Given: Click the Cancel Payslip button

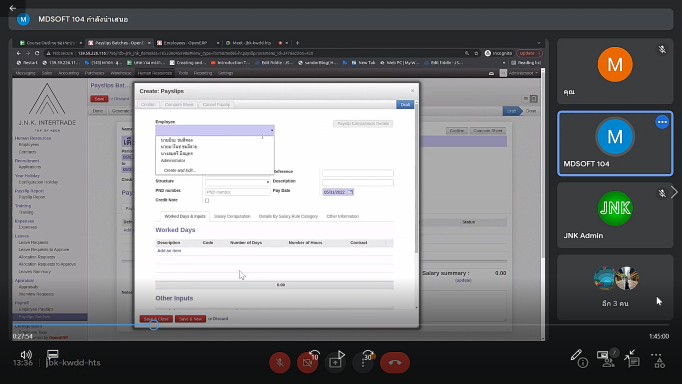Looking at the screenshot, I should pyautogui.click(x=216, y=104).
